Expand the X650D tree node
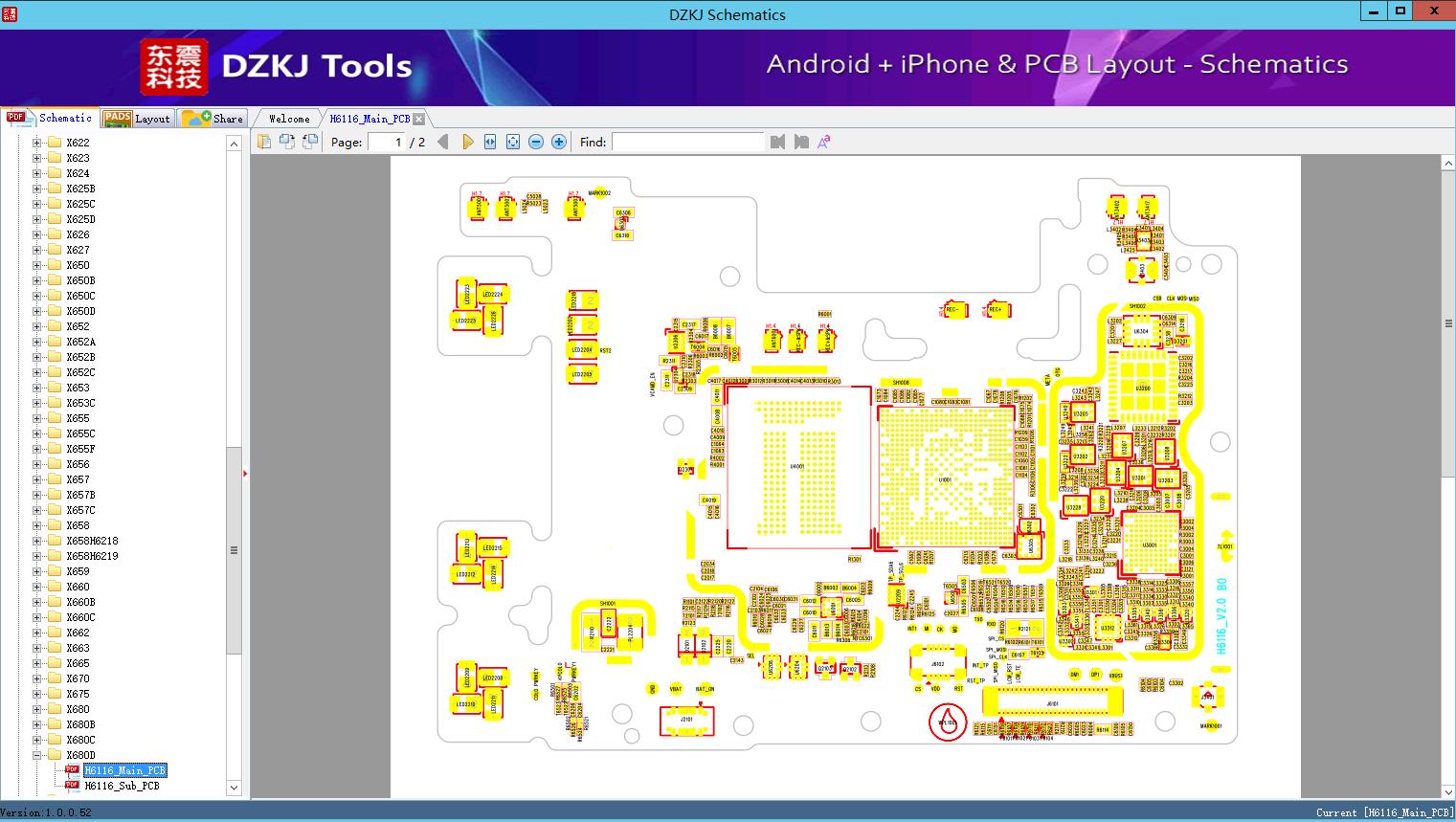The height and width of the screenshot is (822, 1456). pyautogui.click(x=36, y=311)
